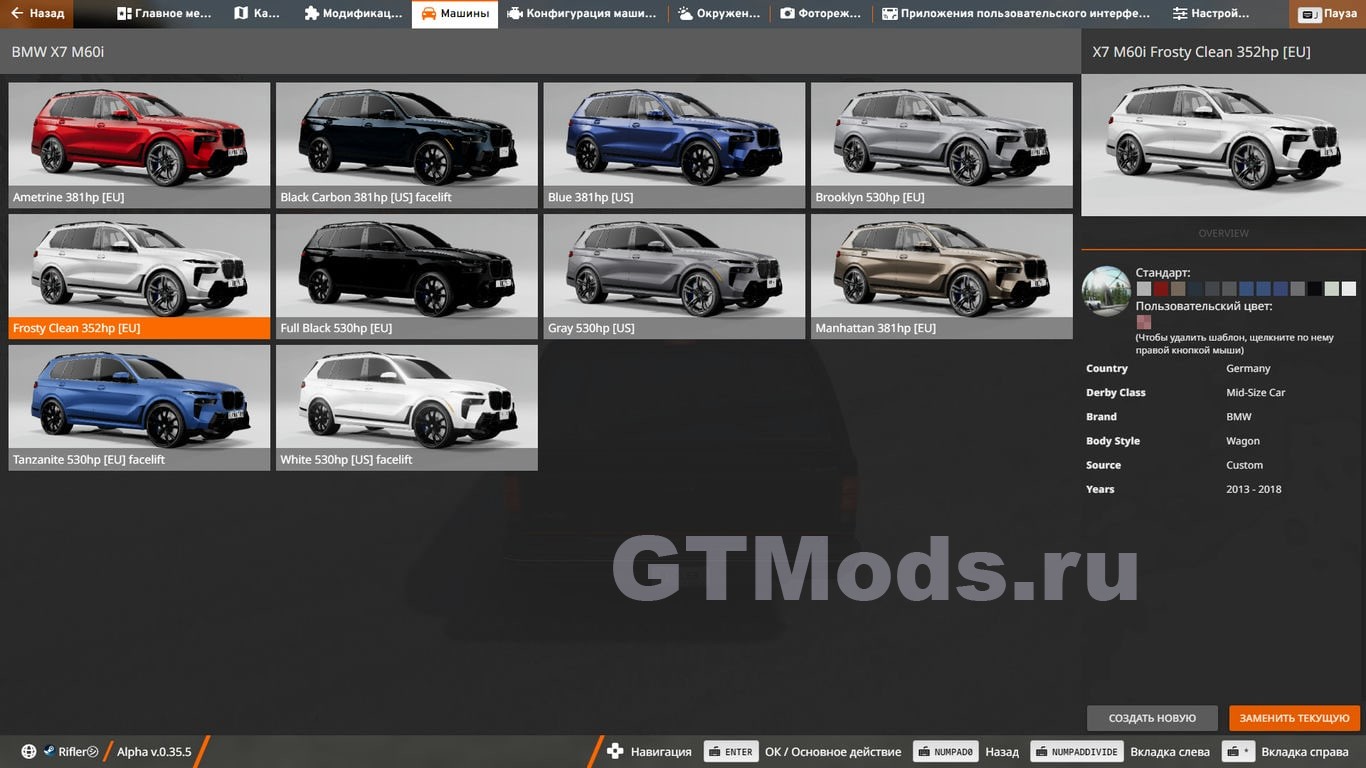This screenshot has width=1366, height=768.
Task: Open the Настройки tab
Action: click(x=1211, y=14)
